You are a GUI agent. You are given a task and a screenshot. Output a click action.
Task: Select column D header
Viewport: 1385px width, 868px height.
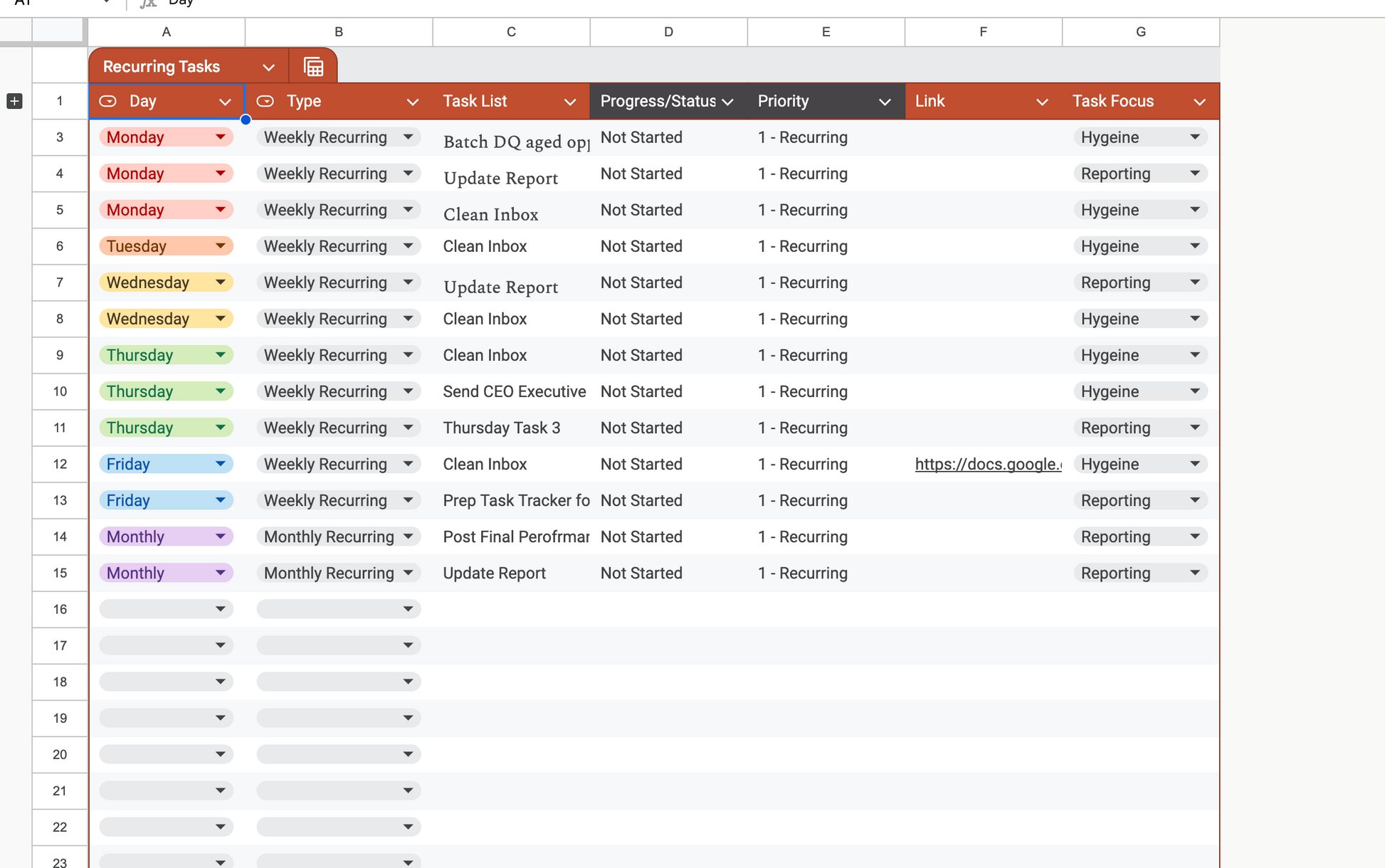pos(668,31)
